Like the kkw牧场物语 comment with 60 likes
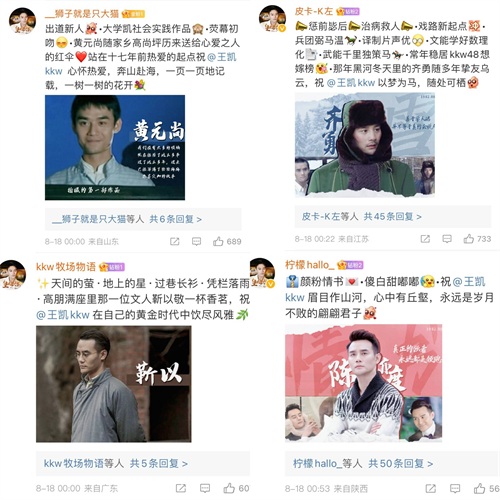The image size is (500, 500). (229, 488)
